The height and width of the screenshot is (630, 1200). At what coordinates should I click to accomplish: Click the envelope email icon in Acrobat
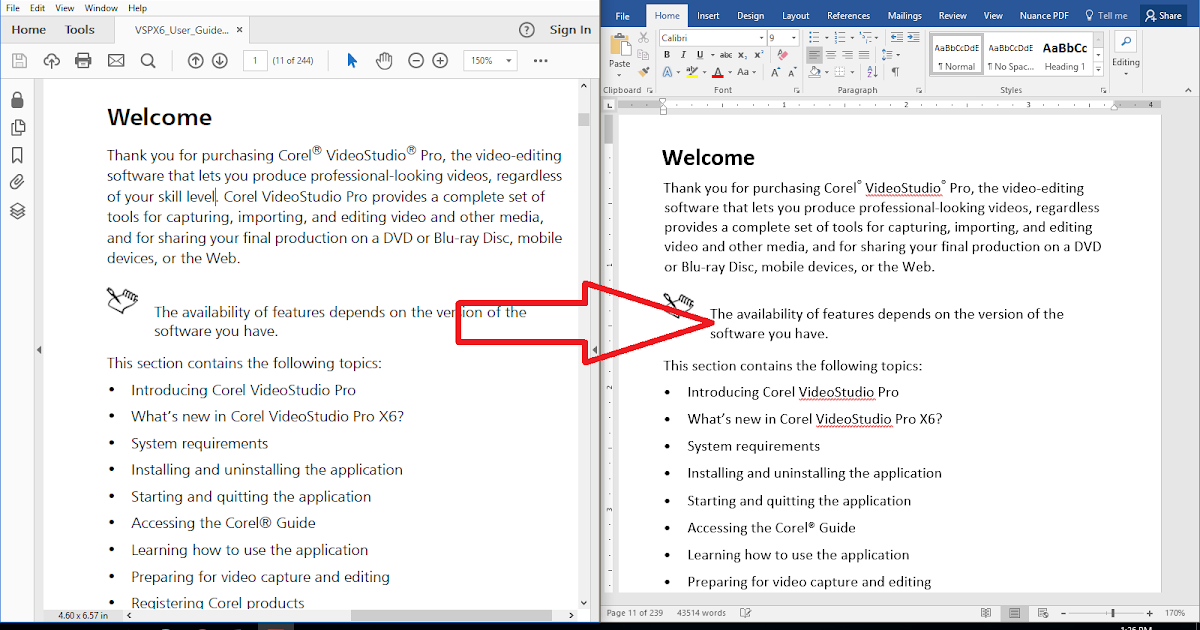[116, 61]
